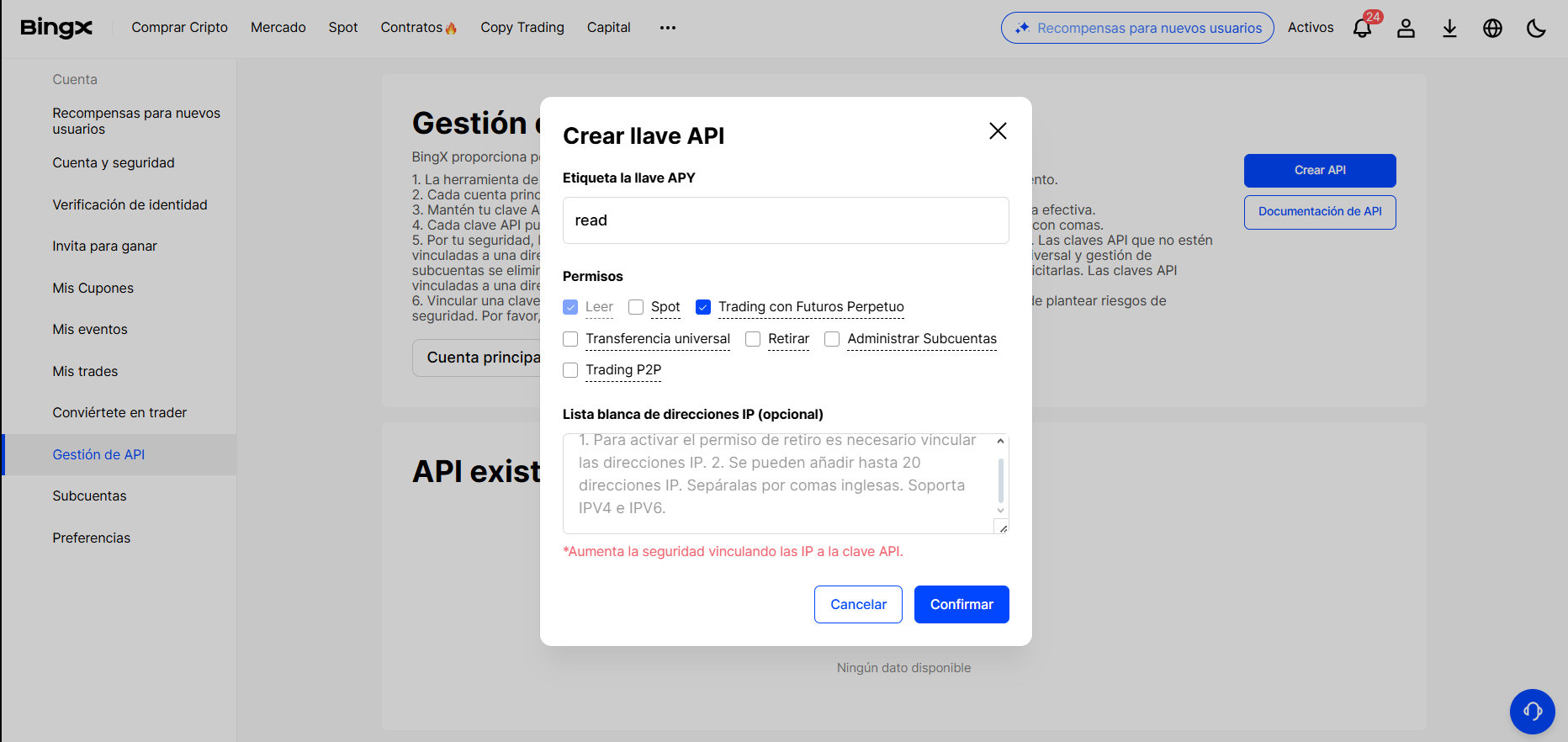This screenshot has width=1568, height=742.
Task: Check the Retirar permission checkbox
Action: click(x=753, y=339)
